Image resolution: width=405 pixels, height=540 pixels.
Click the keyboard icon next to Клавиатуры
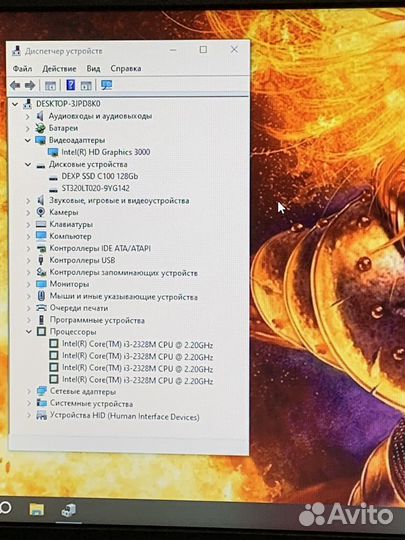tap(41, 225)
